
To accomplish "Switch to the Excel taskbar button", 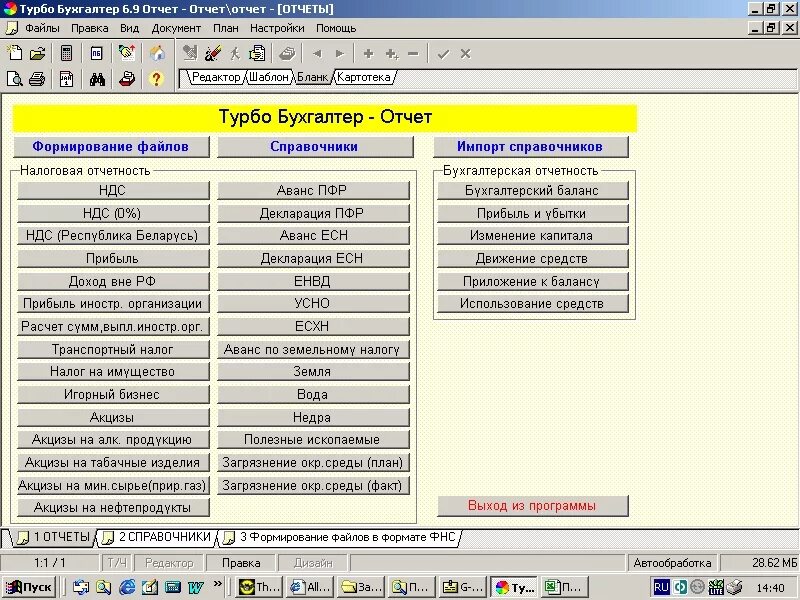I will (x=564, y=587).
